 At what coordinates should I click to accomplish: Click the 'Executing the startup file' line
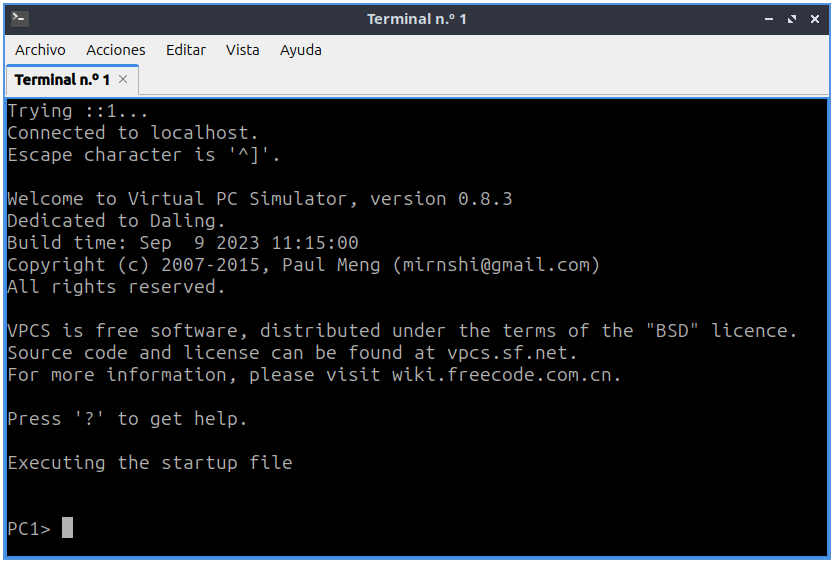tap(150, 463)
